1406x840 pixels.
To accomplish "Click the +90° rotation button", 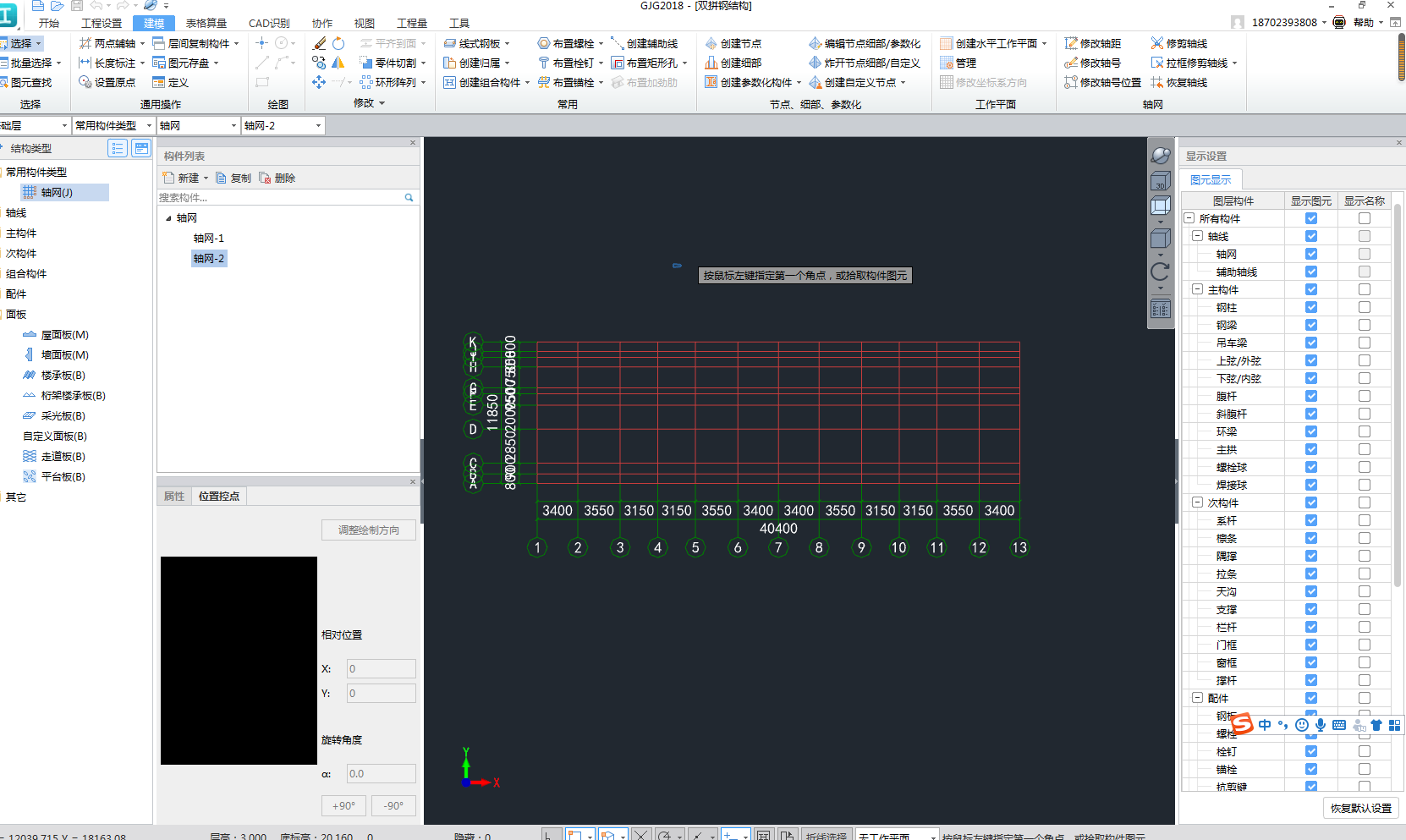I will click(x=343, y=806).
